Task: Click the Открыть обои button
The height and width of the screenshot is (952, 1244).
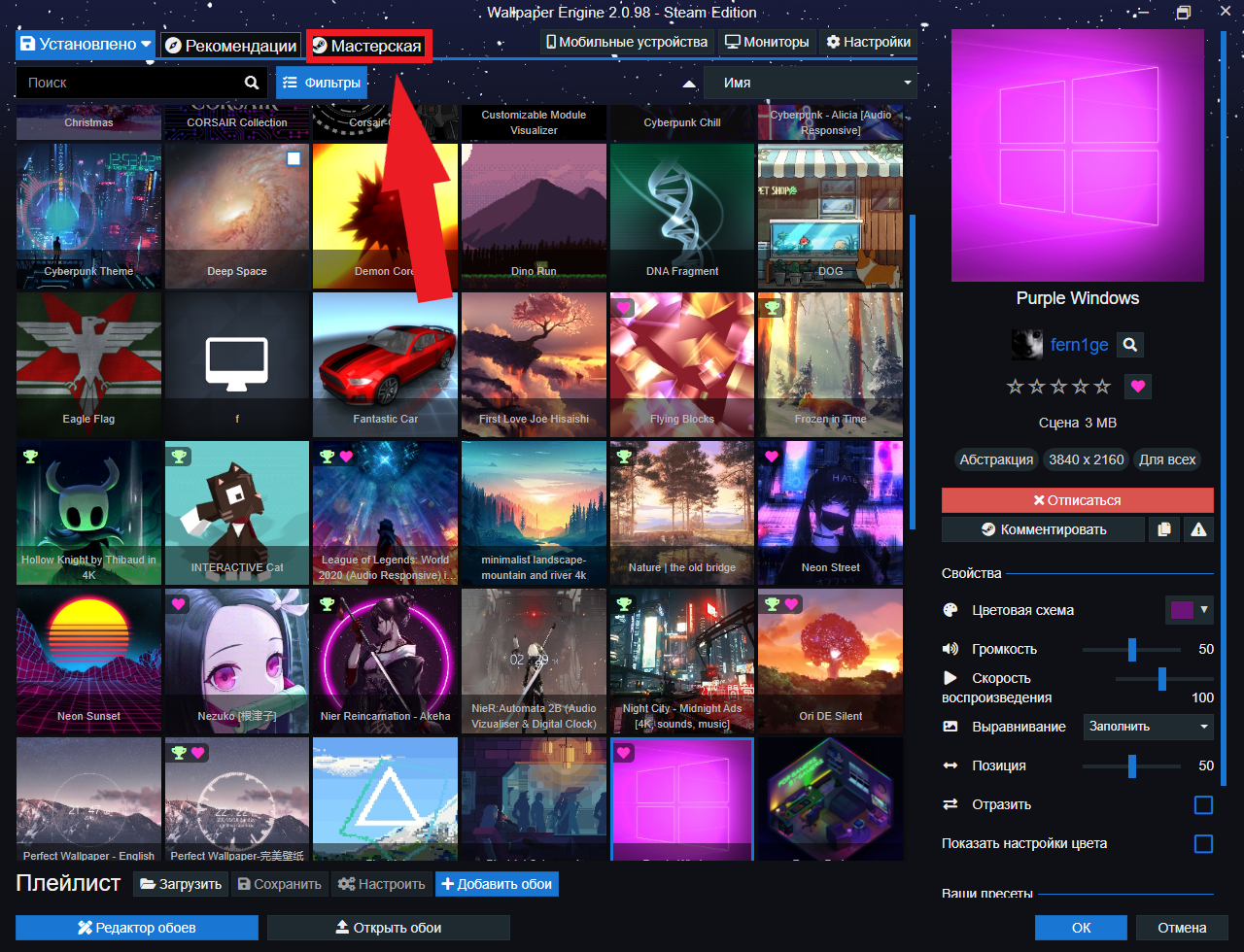Action: point(389,928)
